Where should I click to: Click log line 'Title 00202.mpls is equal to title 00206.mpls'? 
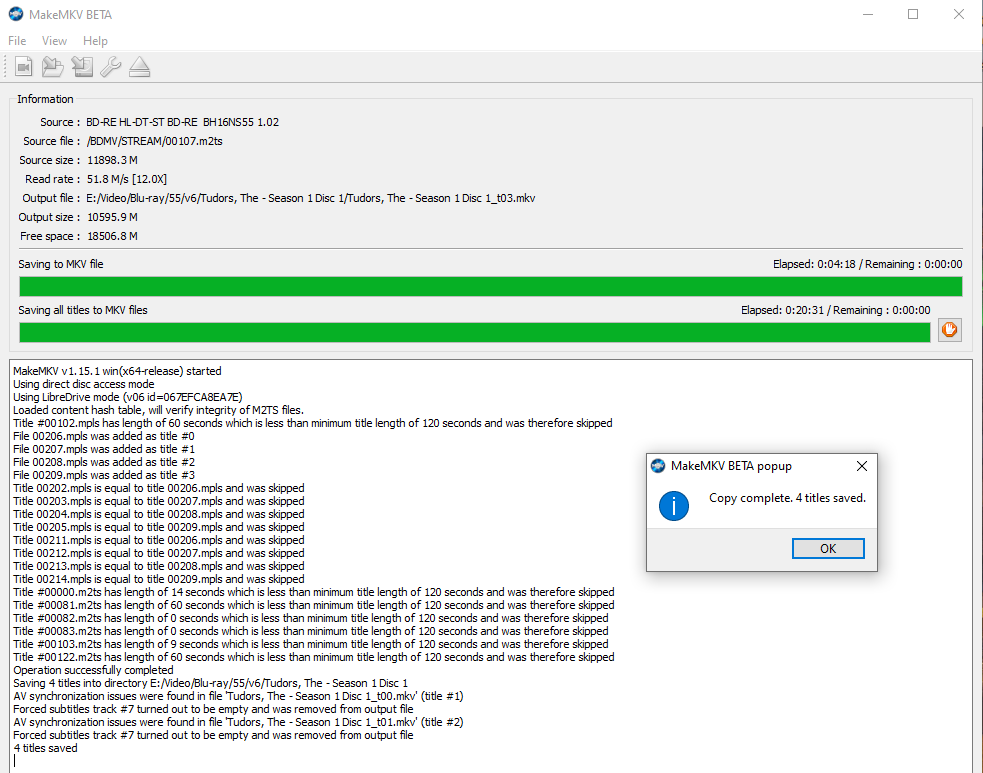(159, 488)
